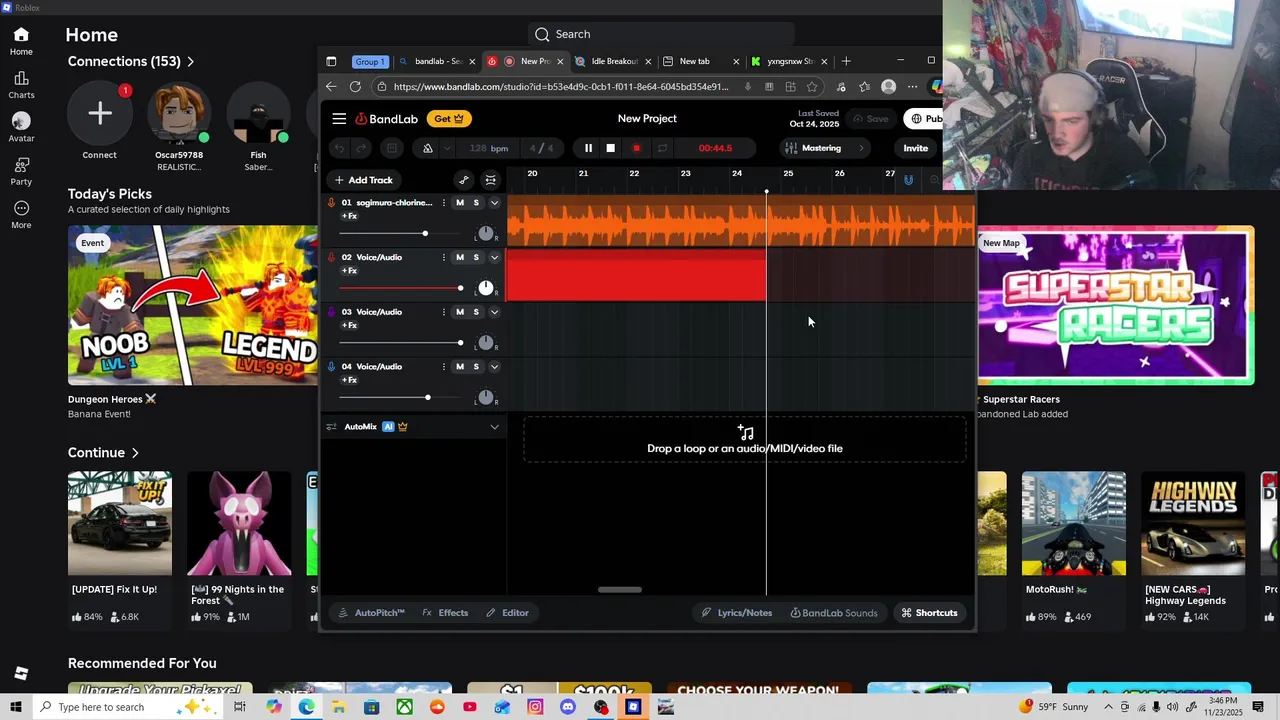Click the Shortcuts button

(x=929, y=613)
